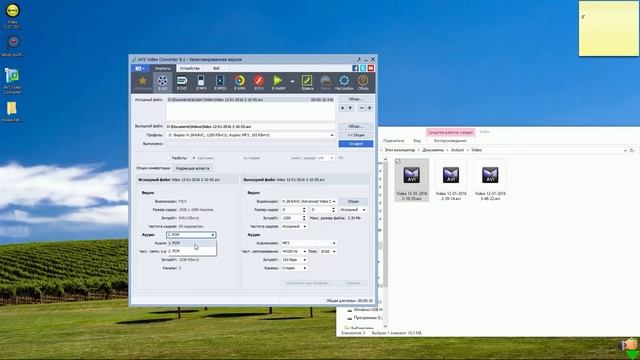Open Воспроизведение tab in Explorer window
Viewport: 640px width, 360px height.
450,141
